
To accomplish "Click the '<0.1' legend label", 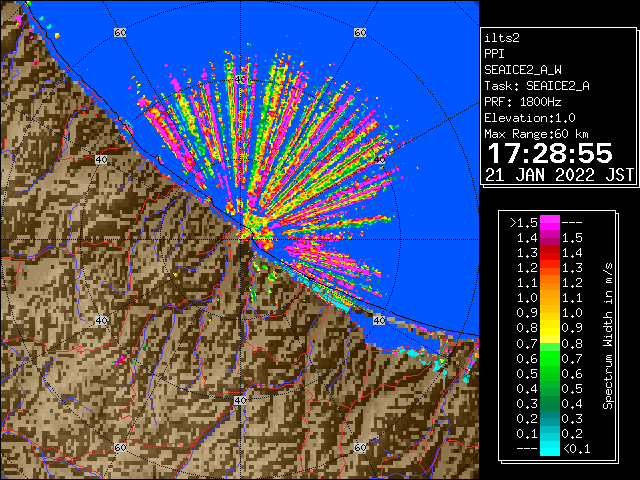I will pos(576,449).
